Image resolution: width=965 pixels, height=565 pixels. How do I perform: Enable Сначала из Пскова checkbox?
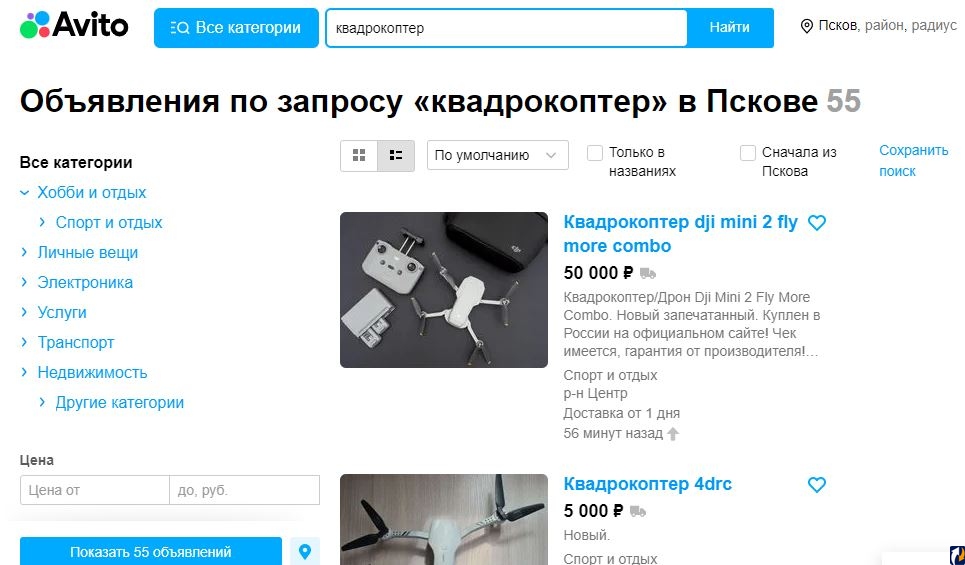pyautogui.click(x=747, y=153)
